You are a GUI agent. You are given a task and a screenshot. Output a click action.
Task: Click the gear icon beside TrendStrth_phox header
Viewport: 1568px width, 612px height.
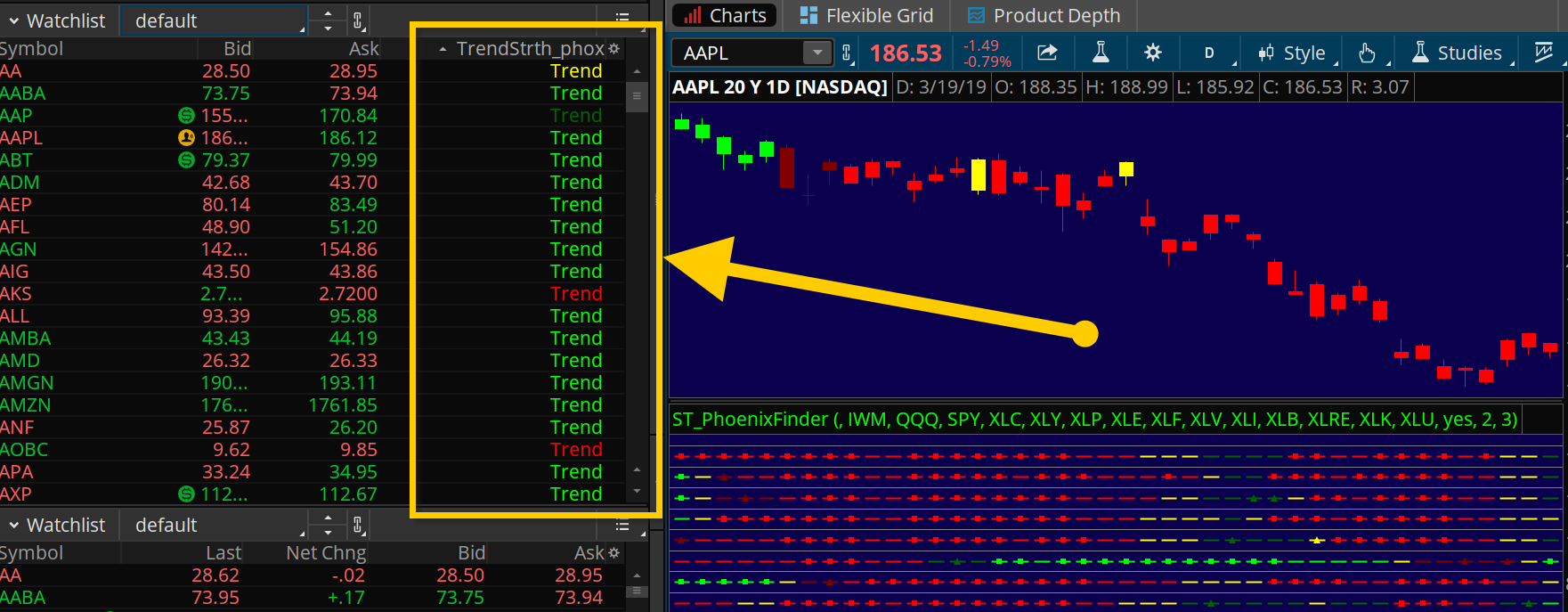(613, 49)
